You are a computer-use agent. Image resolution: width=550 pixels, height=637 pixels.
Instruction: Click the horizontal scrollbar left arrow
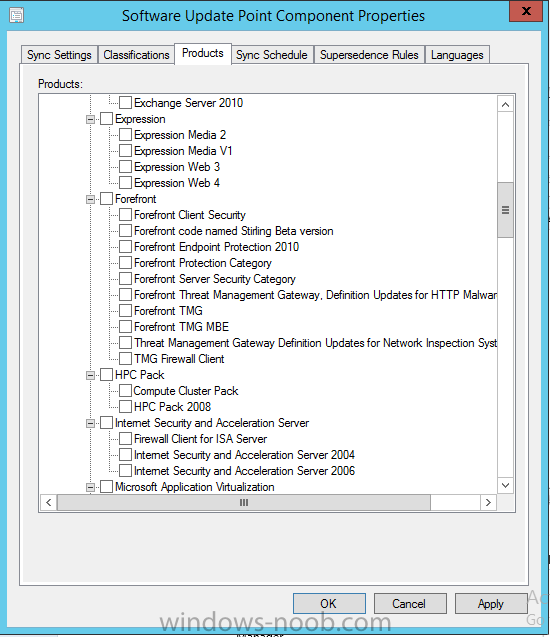pyautogui.click(x=49, y=503)
